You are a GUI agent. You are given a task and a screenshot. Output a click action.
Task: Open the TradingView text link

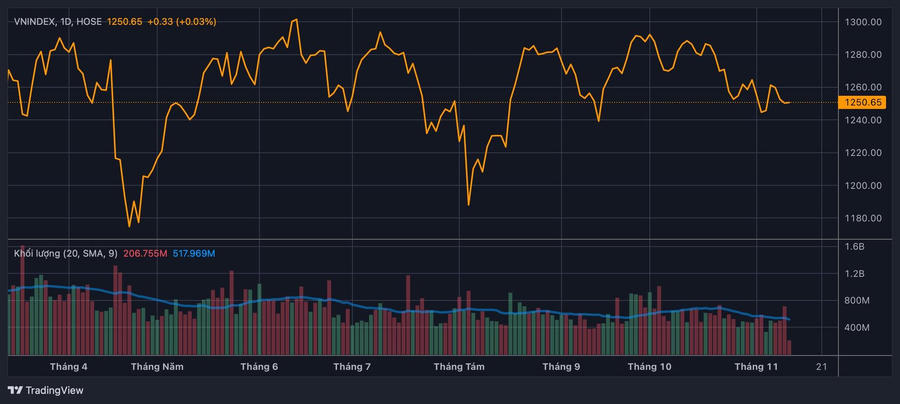pyautogui.click(x=53, y=390)
